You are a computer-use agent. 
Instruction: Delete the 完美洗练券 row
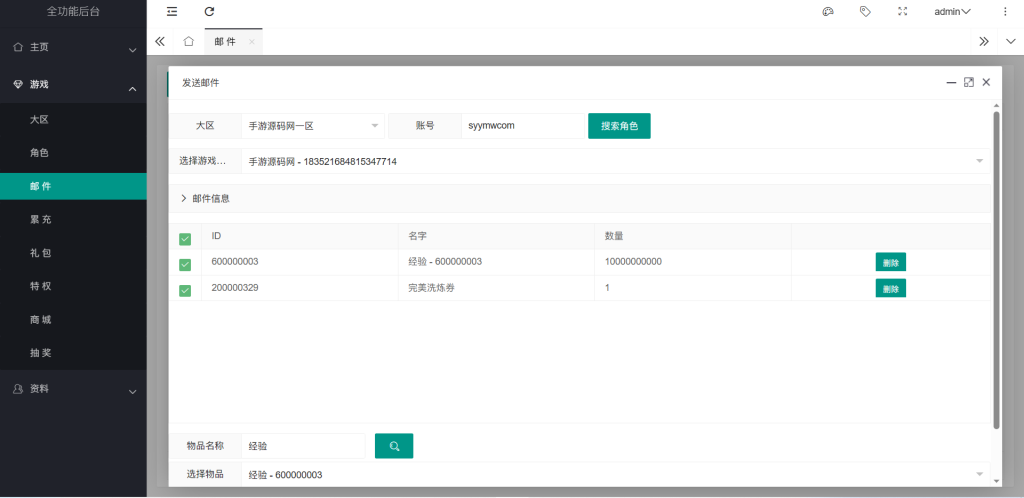point(890,288)
